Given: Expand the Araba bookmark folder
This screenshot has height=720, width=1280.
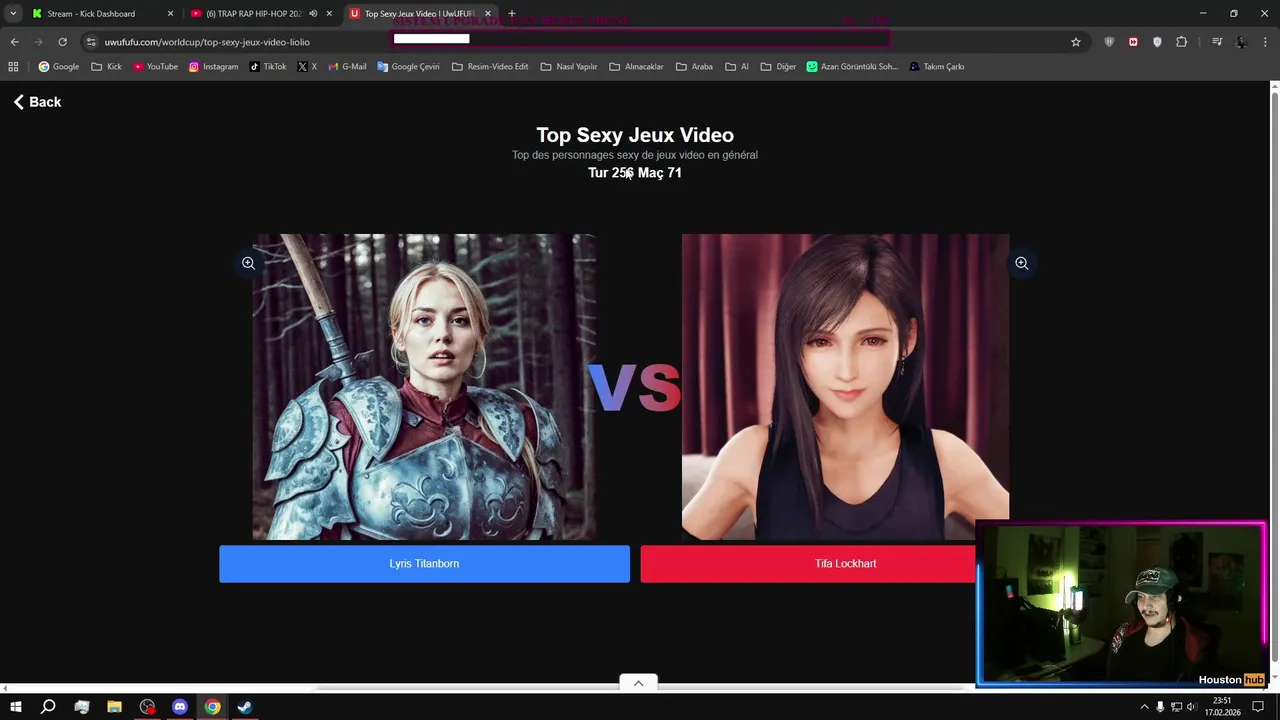Looking at the screenshot, I should point(694,67).
